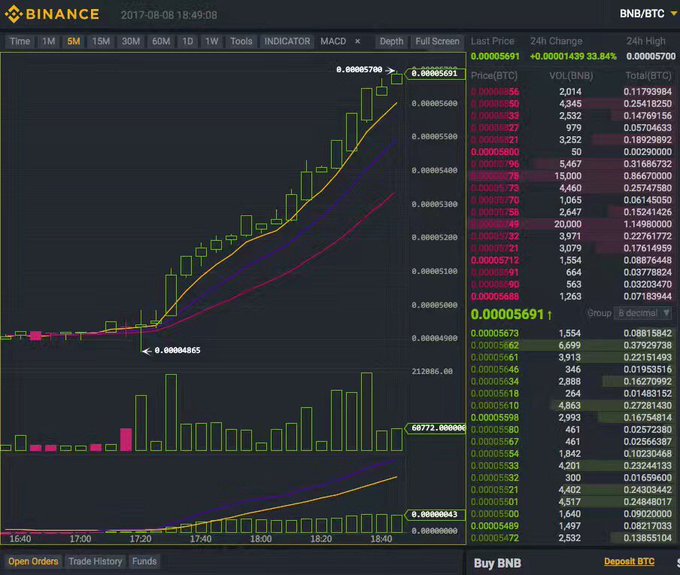Viewport: 680px width, 575px height.
Task: Click the BNB/BTC pair name
Action: point(642,13)
